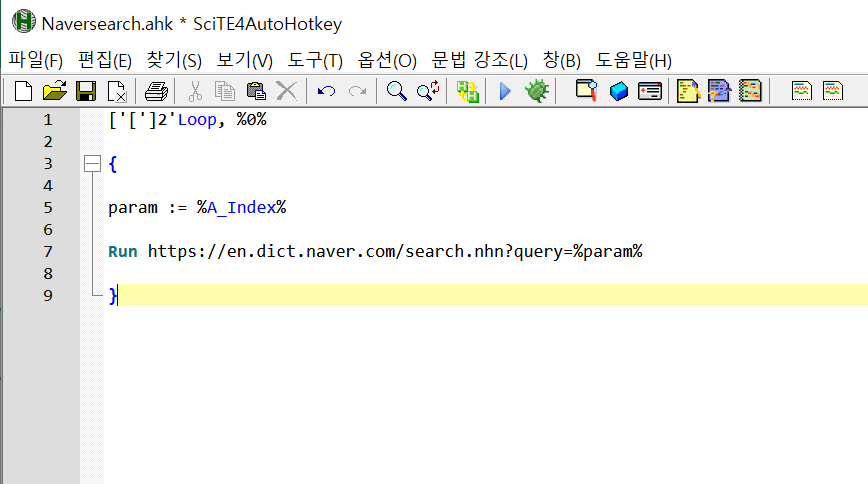Open the 파일(F) menu

[35, 60]
